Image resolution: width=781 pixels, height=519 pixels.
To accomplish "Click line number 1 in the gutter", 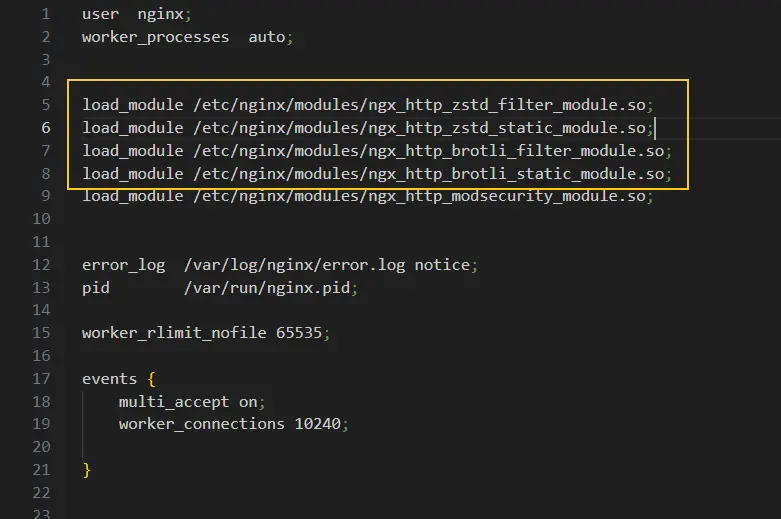I will [46, 15].
